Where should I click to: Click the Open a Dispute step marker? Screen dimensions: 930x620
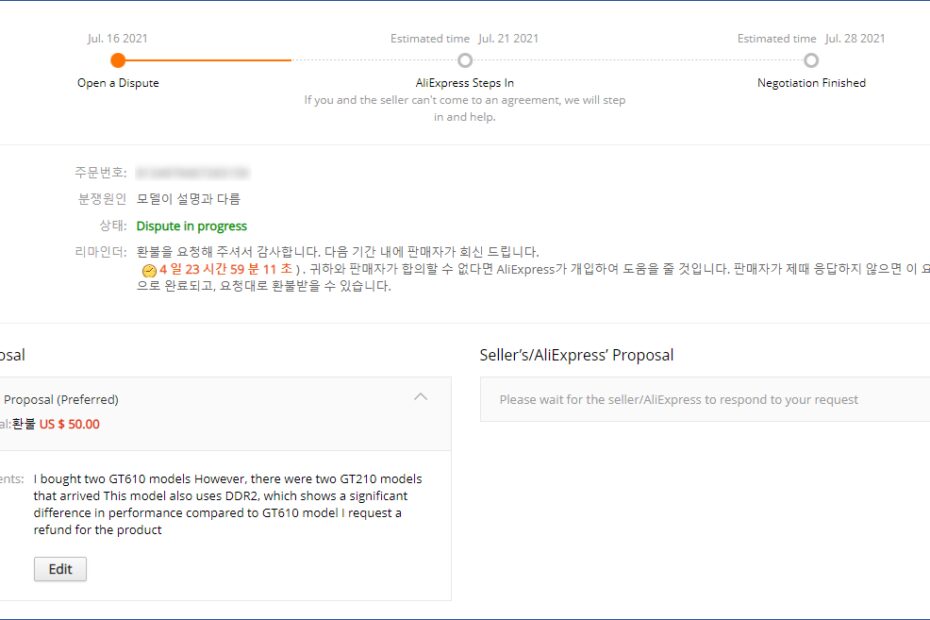pos(118,60)
